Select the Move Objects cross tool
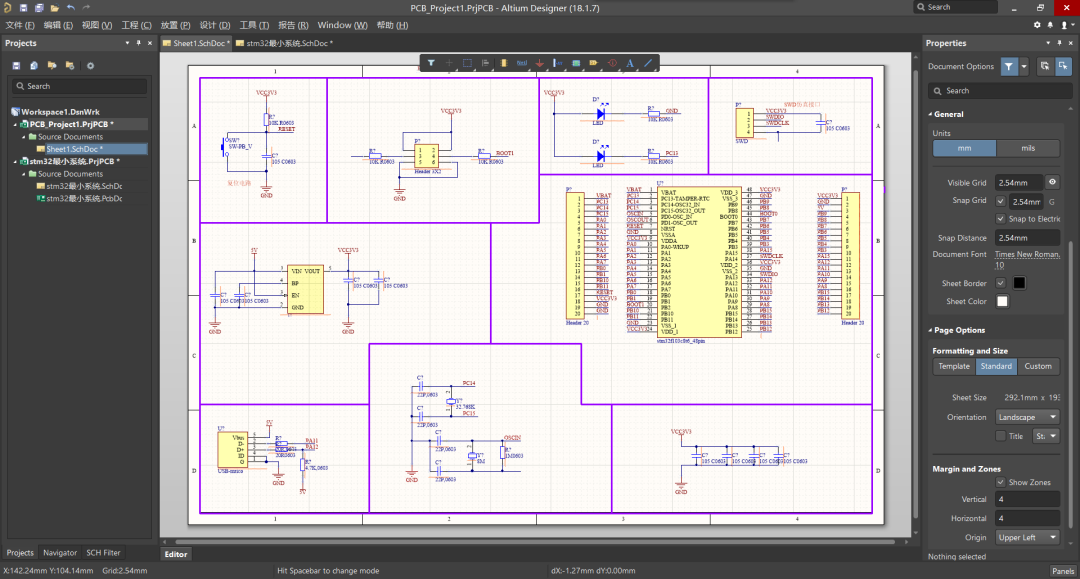1080x579 pixels. coord(449,63)
